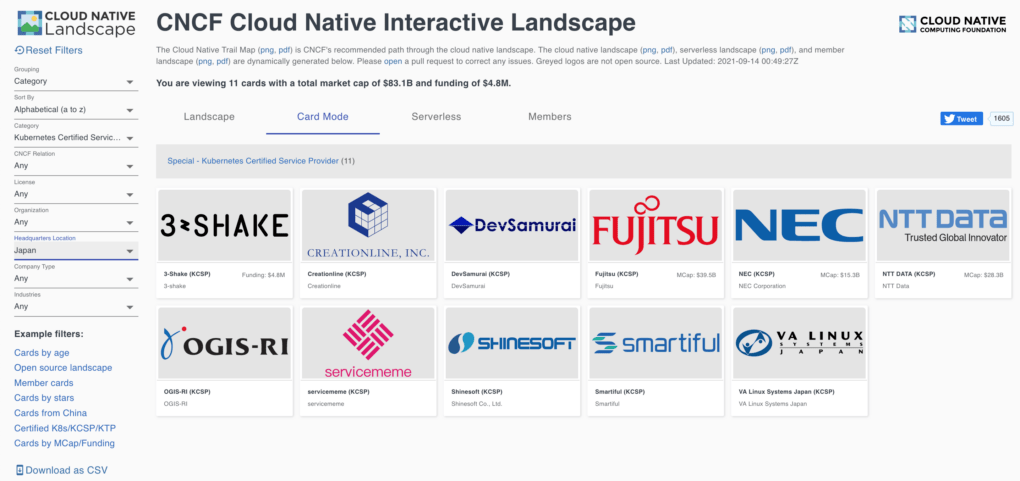1020x481 pixels.
Task: Click the Certified K8s/KCSP/KTP link
Action: [65, 428]
